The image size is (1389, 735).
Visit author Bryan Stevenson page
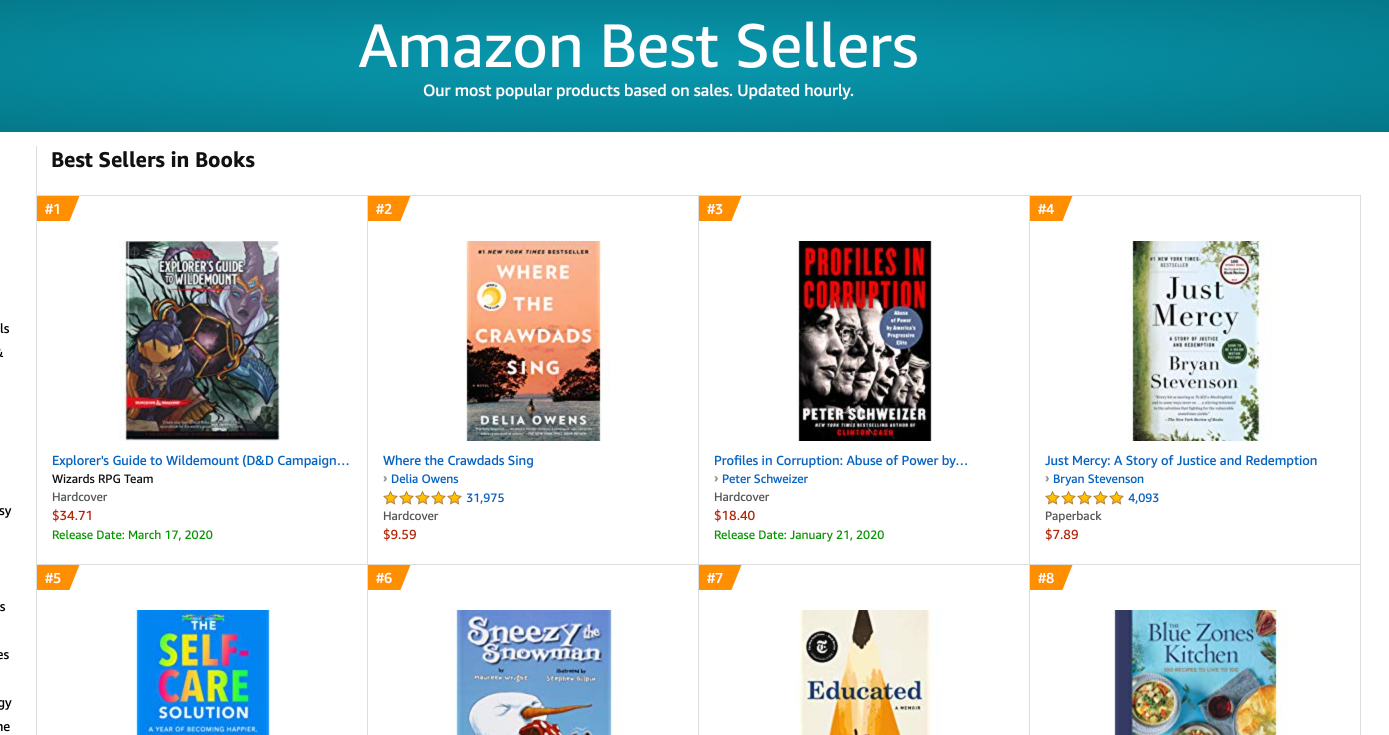point(1098,479)
